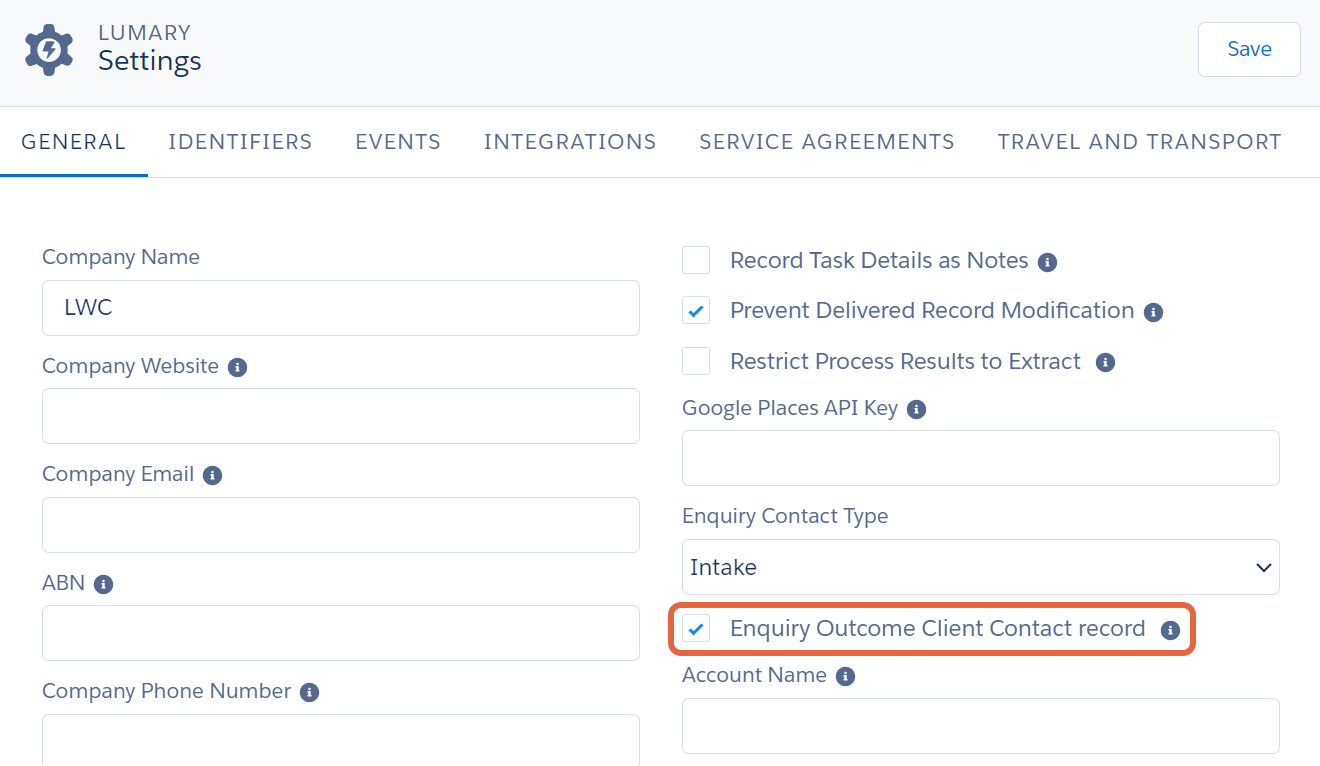Enable Record Task Details as Notes checkbox
Viewport: 1320px width, 766px height.
pyautogui.click(x=696, y=260)
